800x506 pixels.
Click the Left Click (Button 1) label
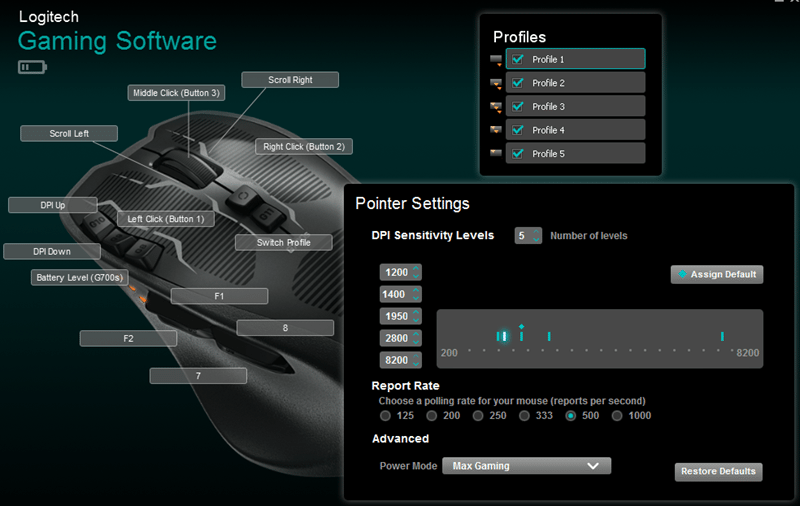pos(166,219)
